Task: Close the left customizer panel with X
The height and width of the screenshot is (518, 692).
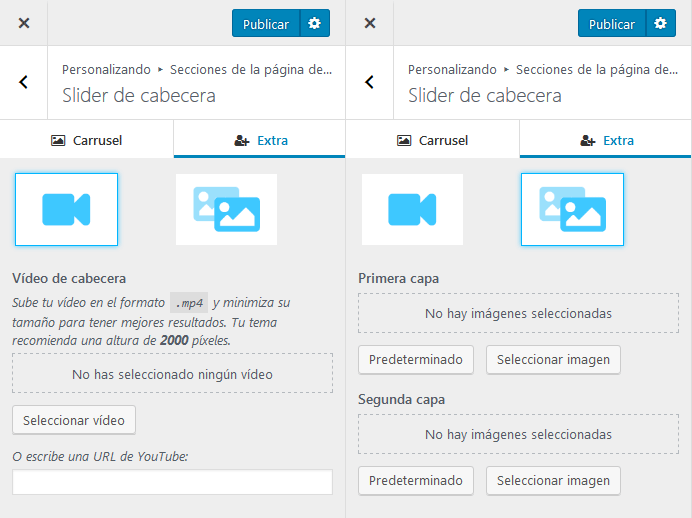Action: [24, 23]
